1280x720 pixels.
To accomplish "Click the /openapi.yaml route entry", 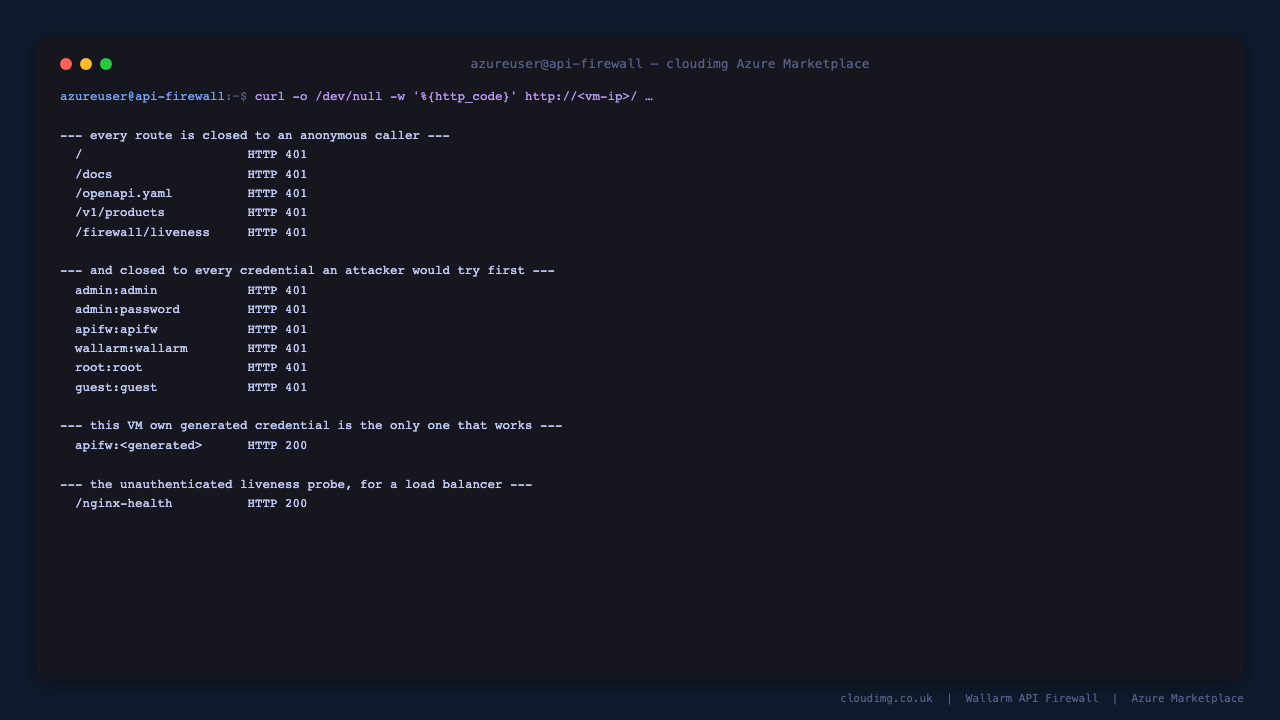I will coord(191,193).
